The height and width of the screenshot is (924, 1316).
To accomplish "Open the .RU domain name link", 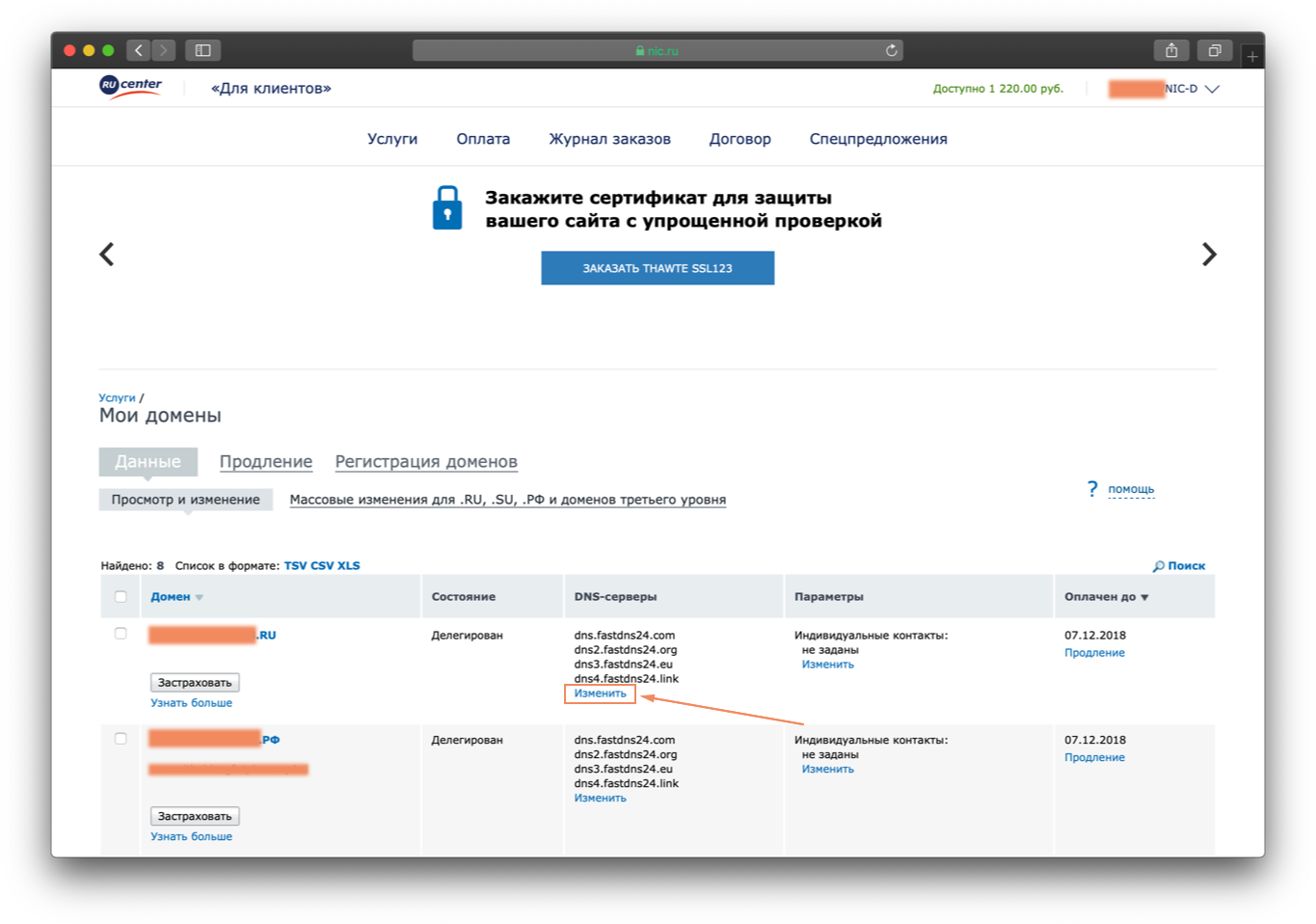I will click(x=212, y=635).
